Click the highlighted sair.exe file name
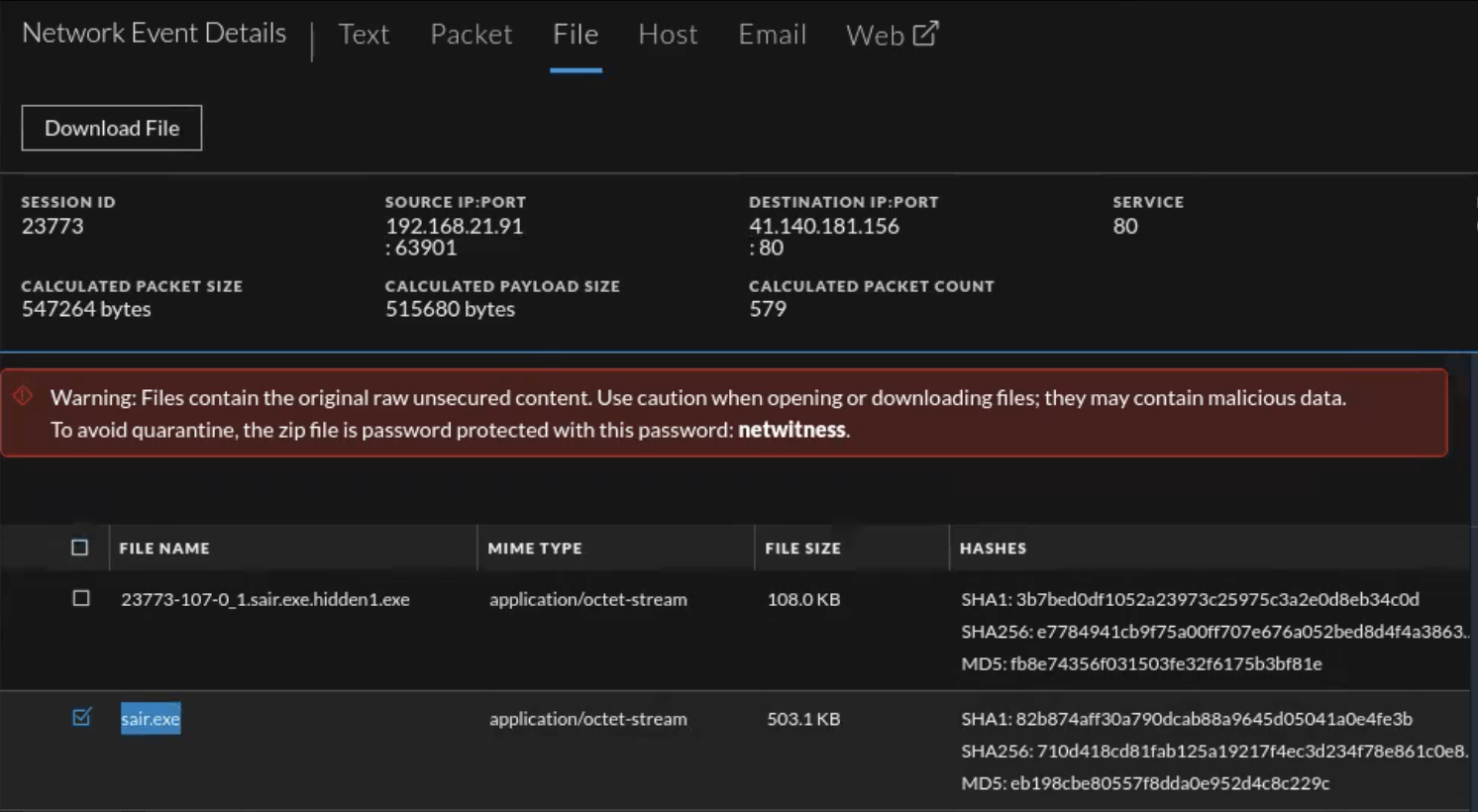 (x=151, y=719)
